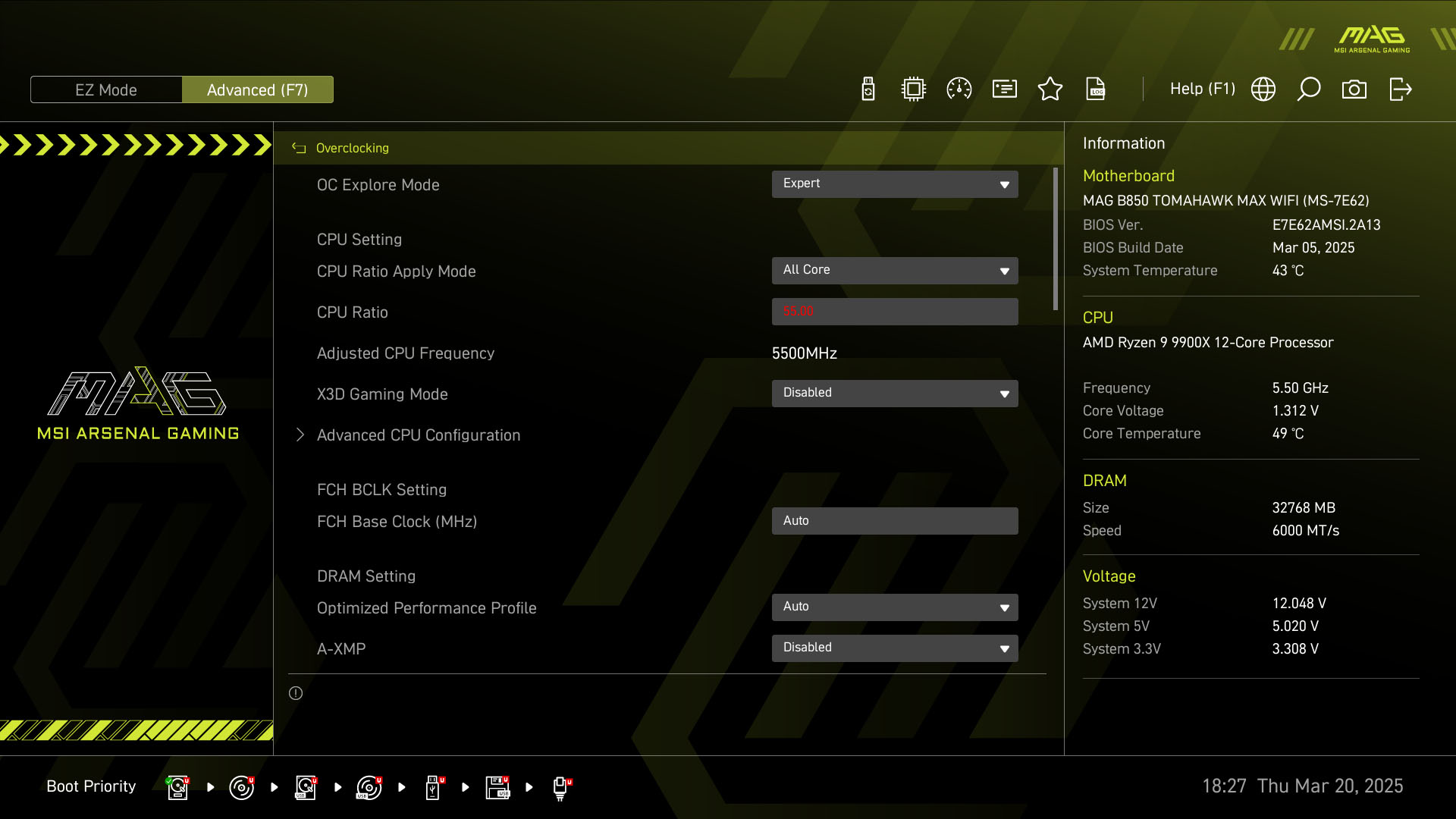Take a screenshot with the camera icon

(x=1354, y=89)
